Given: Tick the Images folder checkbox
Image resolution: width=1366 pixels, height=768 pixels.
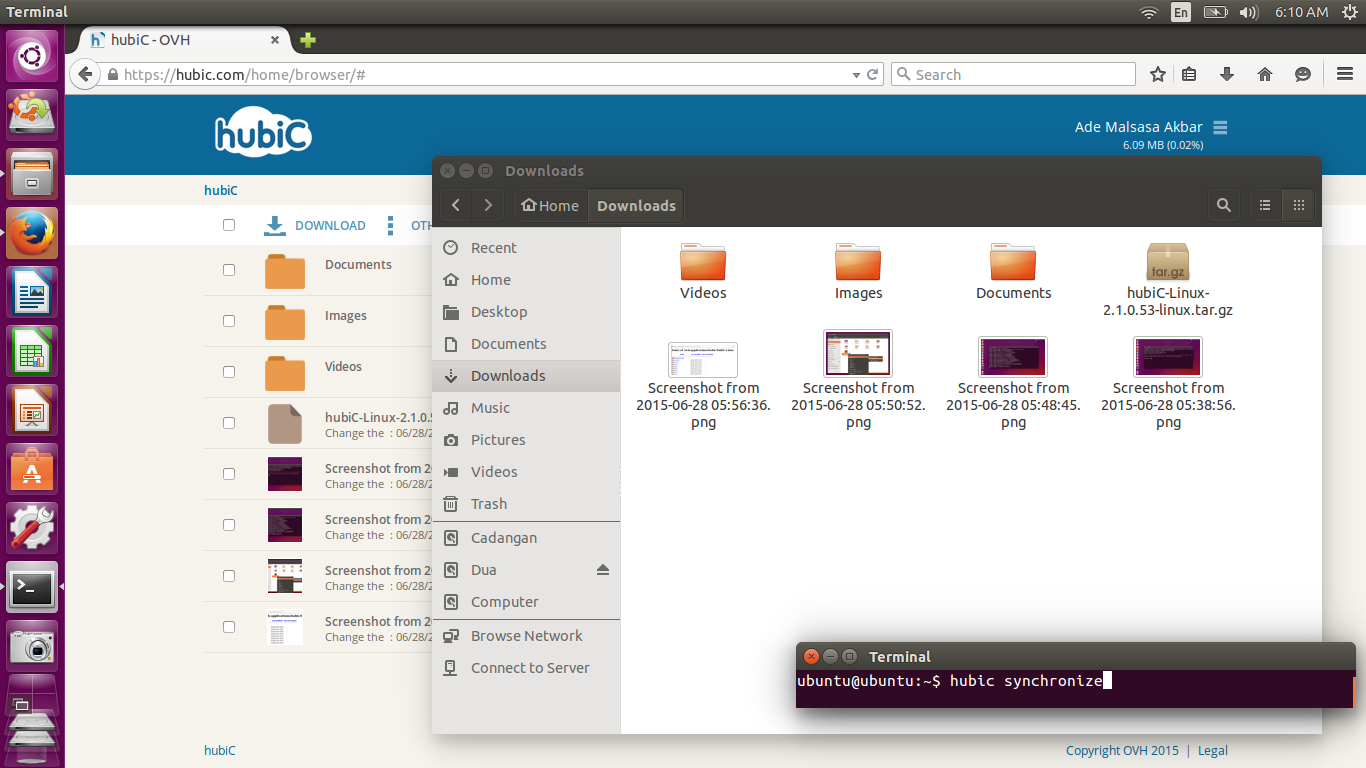Looking at the screenshot, I should pos(229,321).
